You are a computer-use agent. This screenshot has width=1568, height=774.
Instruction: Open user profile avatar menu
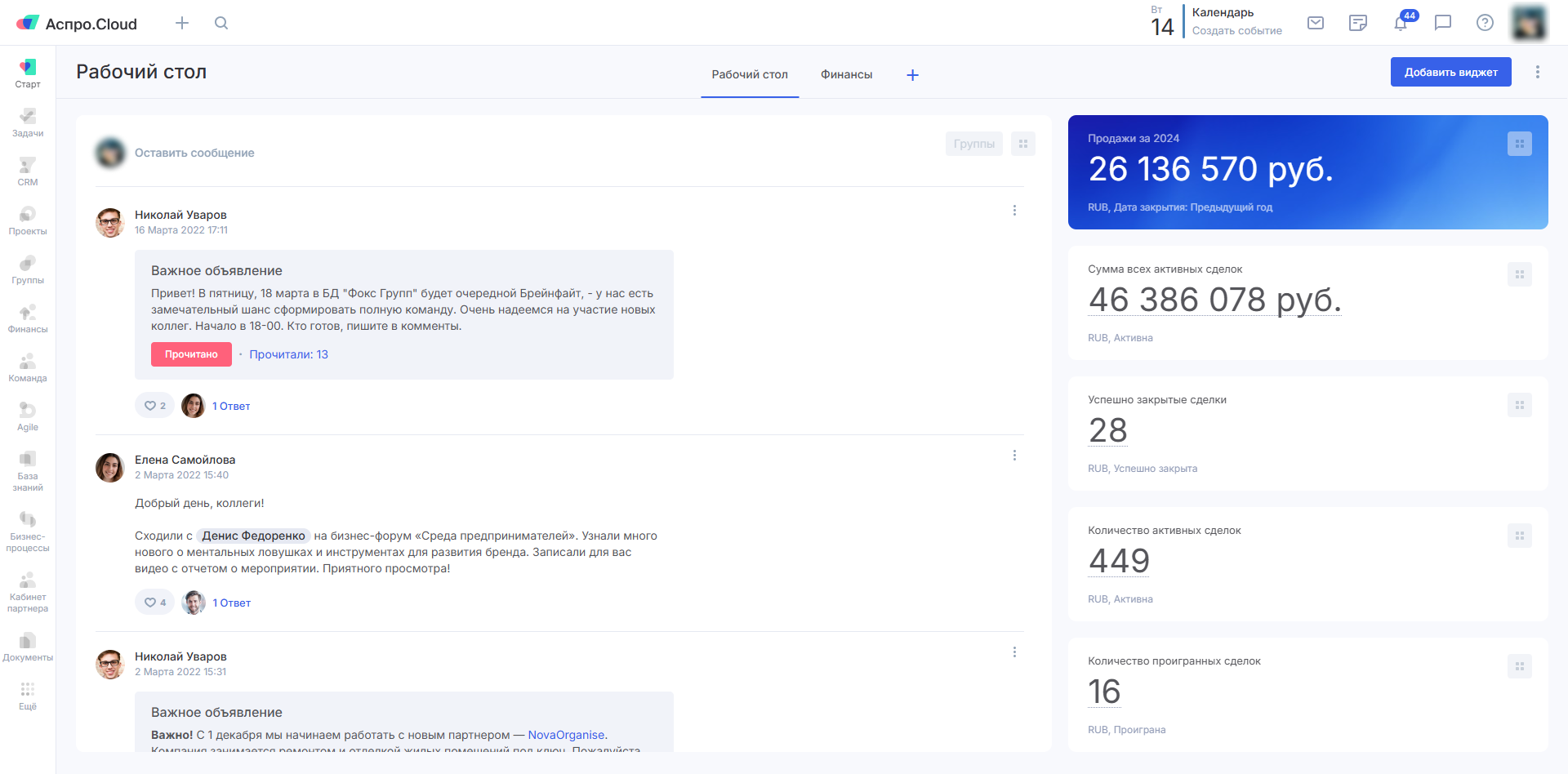[1529, 23]
